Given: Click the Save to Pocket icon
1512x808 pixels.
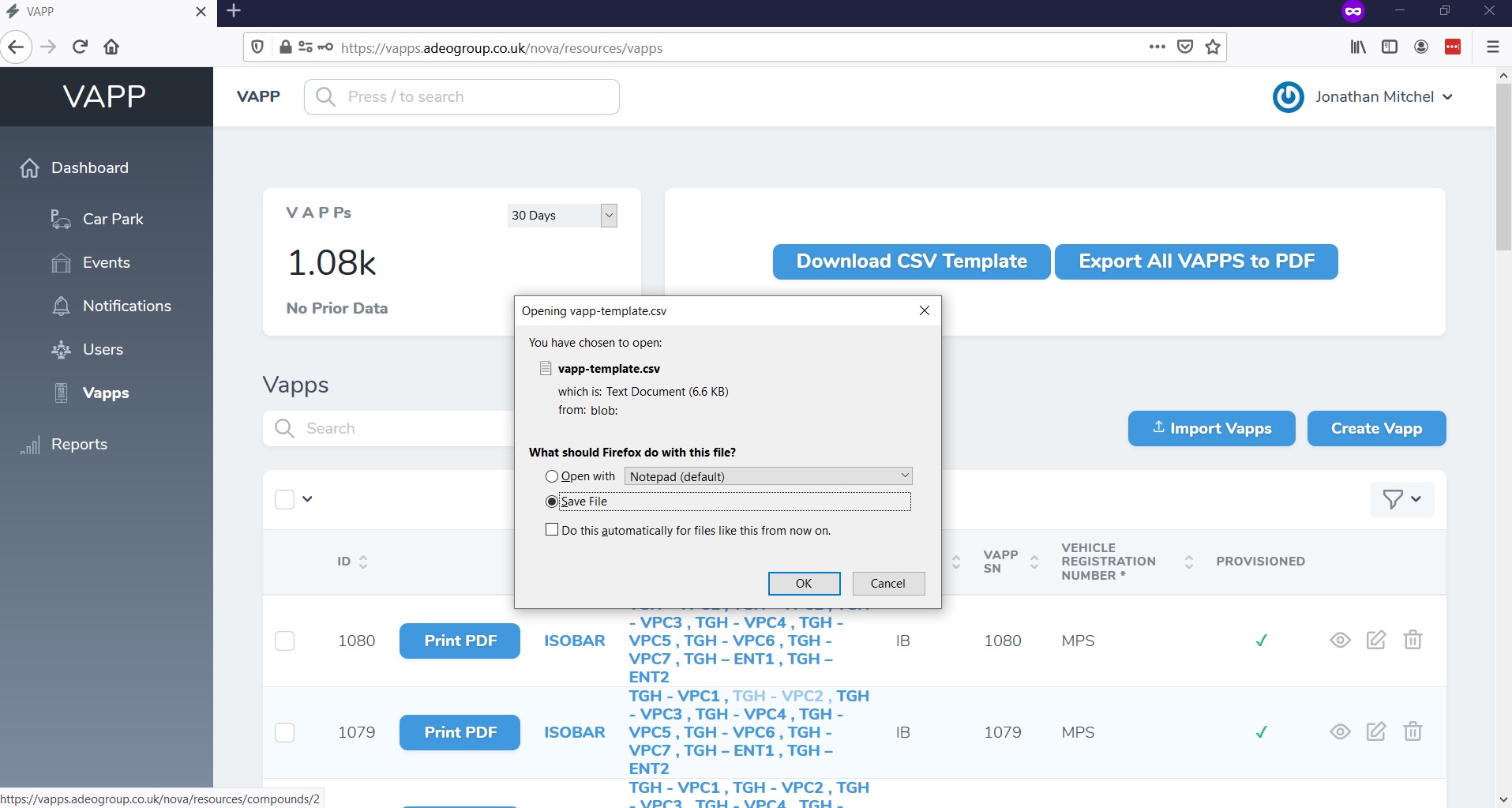Looking at the screenshot, I should 1185,47.
